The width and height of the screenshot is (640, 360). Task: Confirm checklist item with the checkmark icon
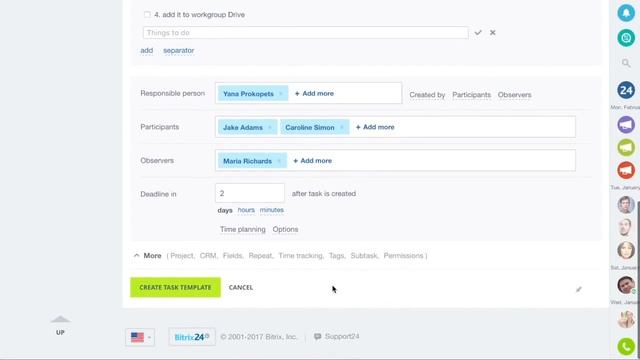478,33
